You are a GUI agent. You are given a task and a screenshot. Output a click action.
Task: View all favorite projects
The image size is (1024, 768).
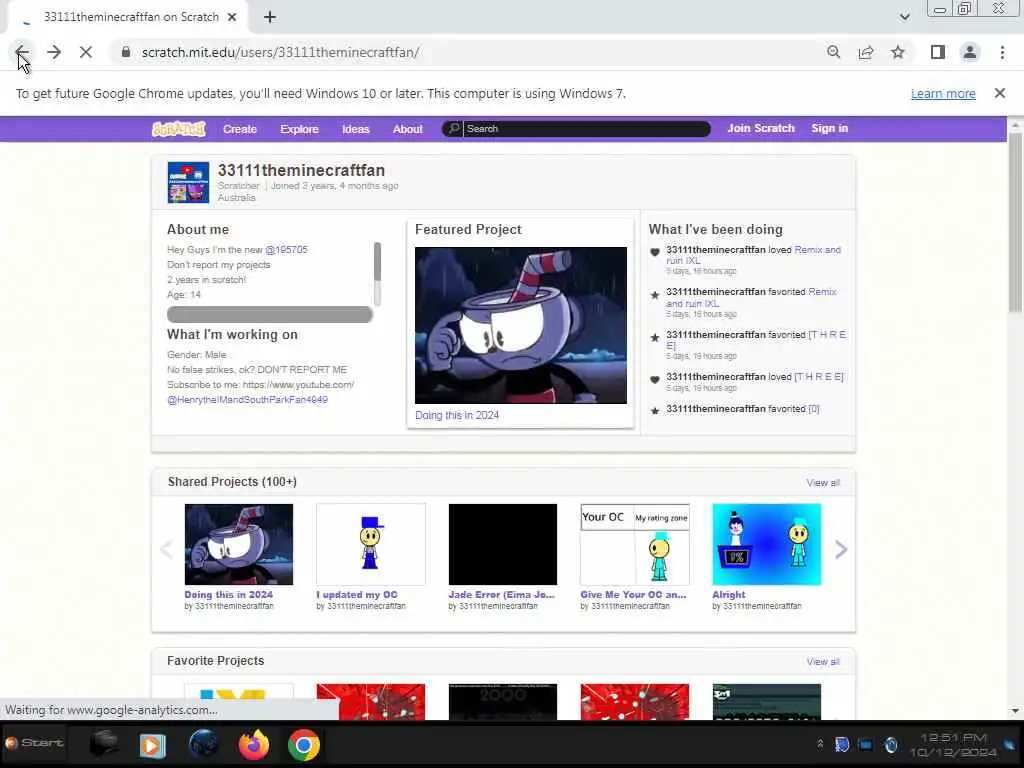pos(823,662)
